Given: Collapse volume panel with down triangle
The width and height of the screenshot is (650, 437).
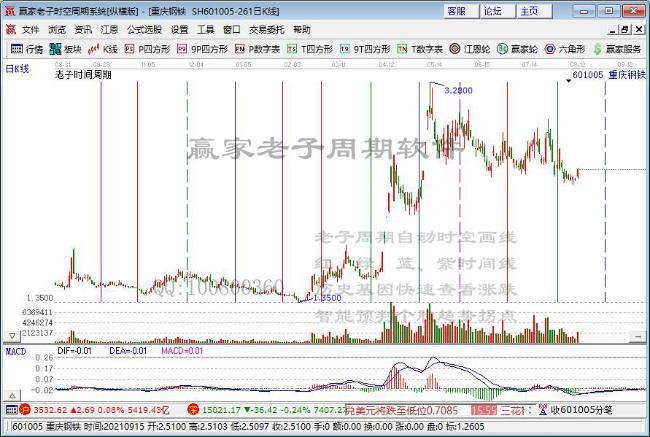Looking at the screenshot, I should click(12, 335).
